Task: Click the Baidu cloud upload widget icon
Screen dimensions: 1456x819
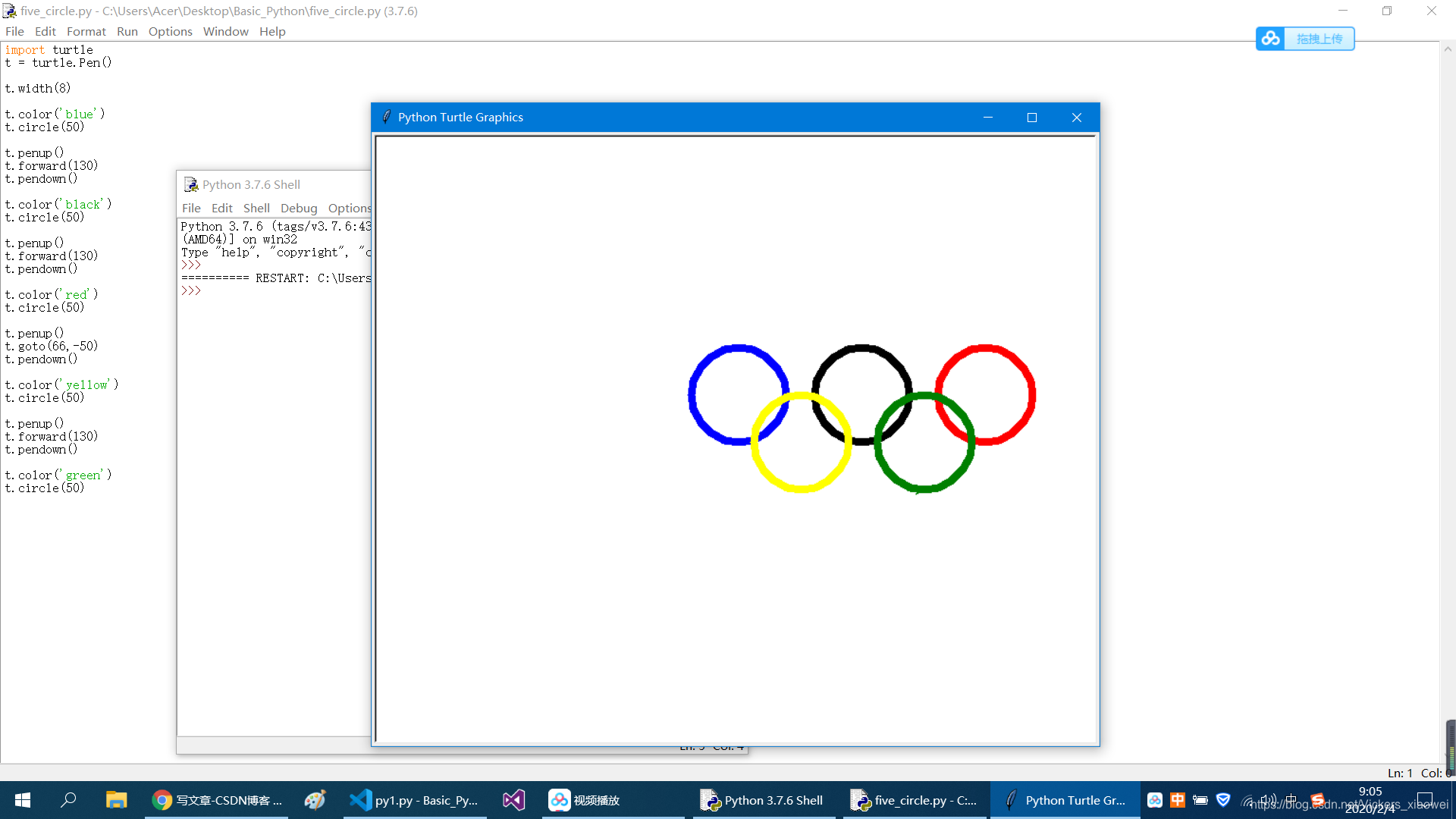Action: click(1271, 39)
